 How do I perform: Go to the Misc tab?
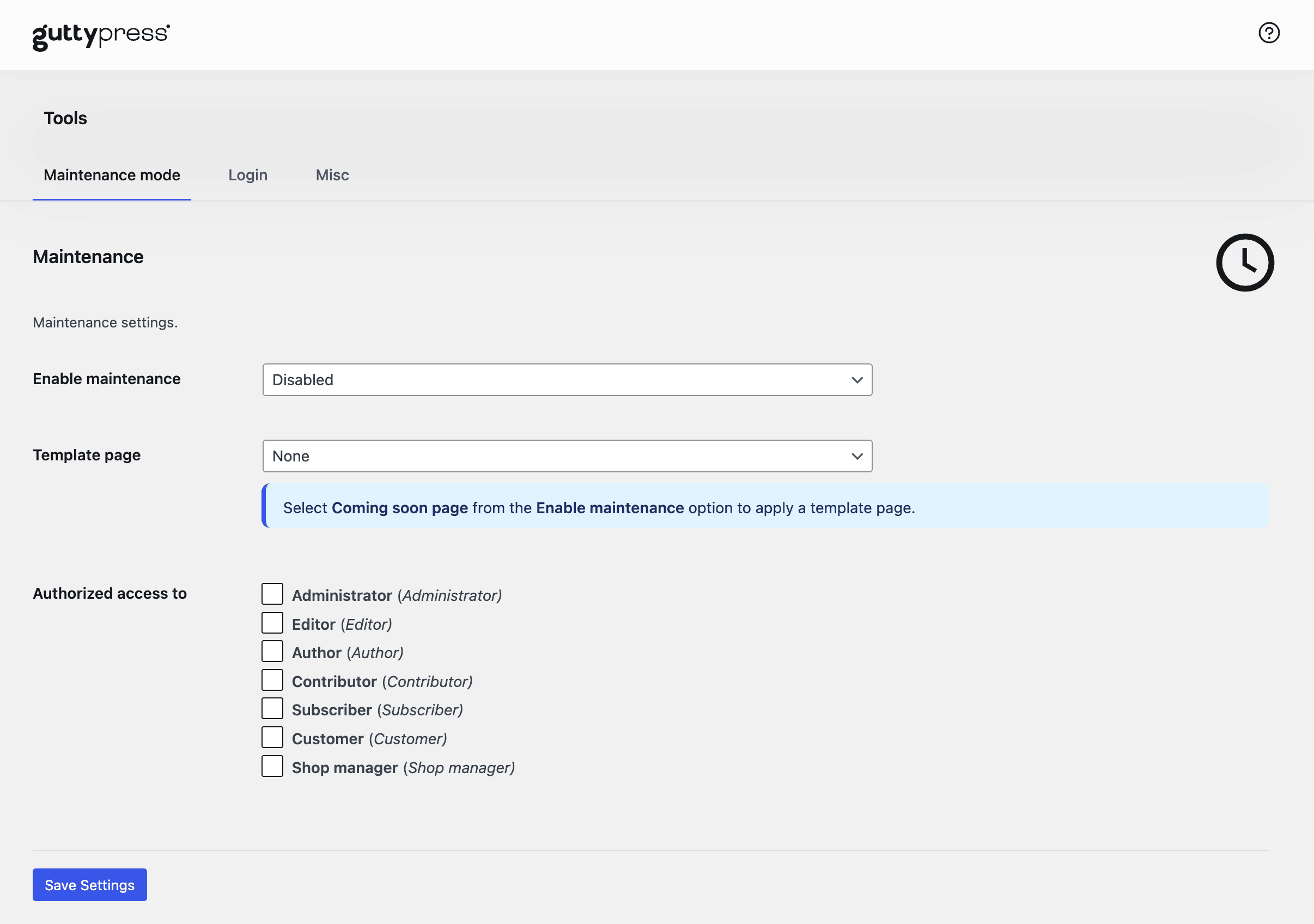332,175
